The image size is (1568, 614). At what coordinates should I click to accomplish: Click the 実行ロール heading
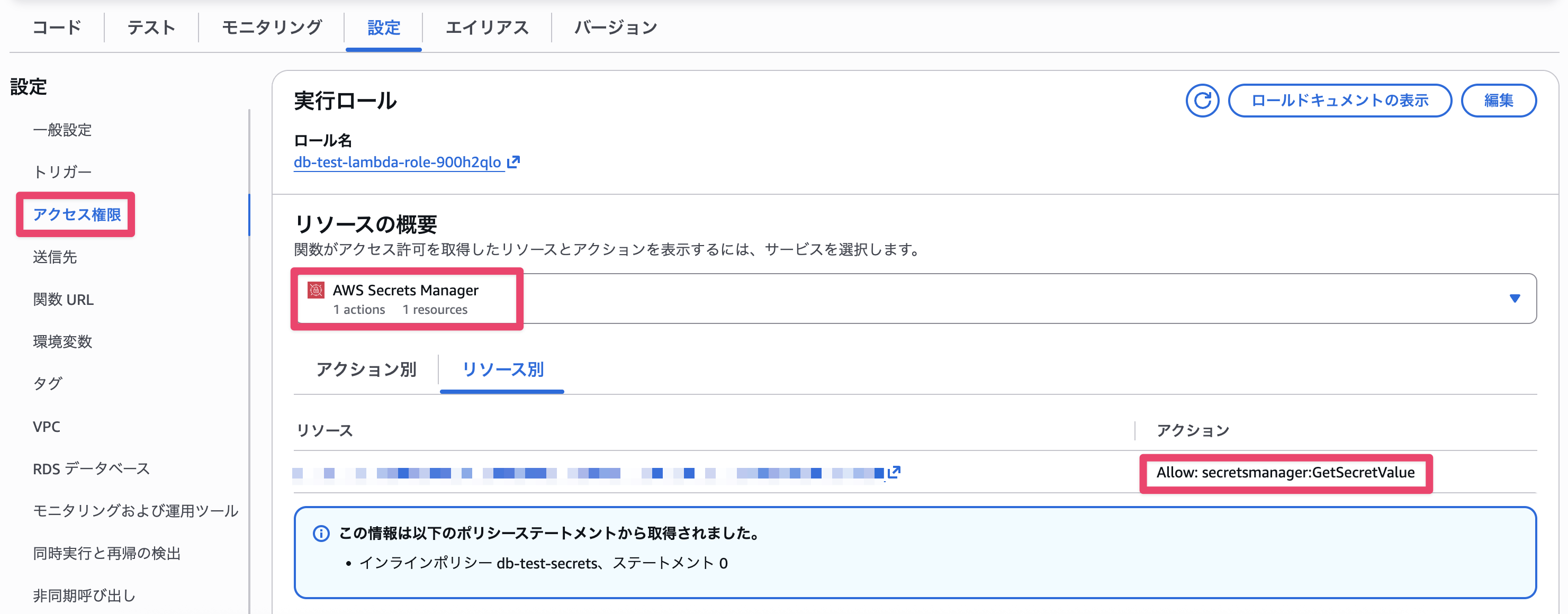click(345, 101)
